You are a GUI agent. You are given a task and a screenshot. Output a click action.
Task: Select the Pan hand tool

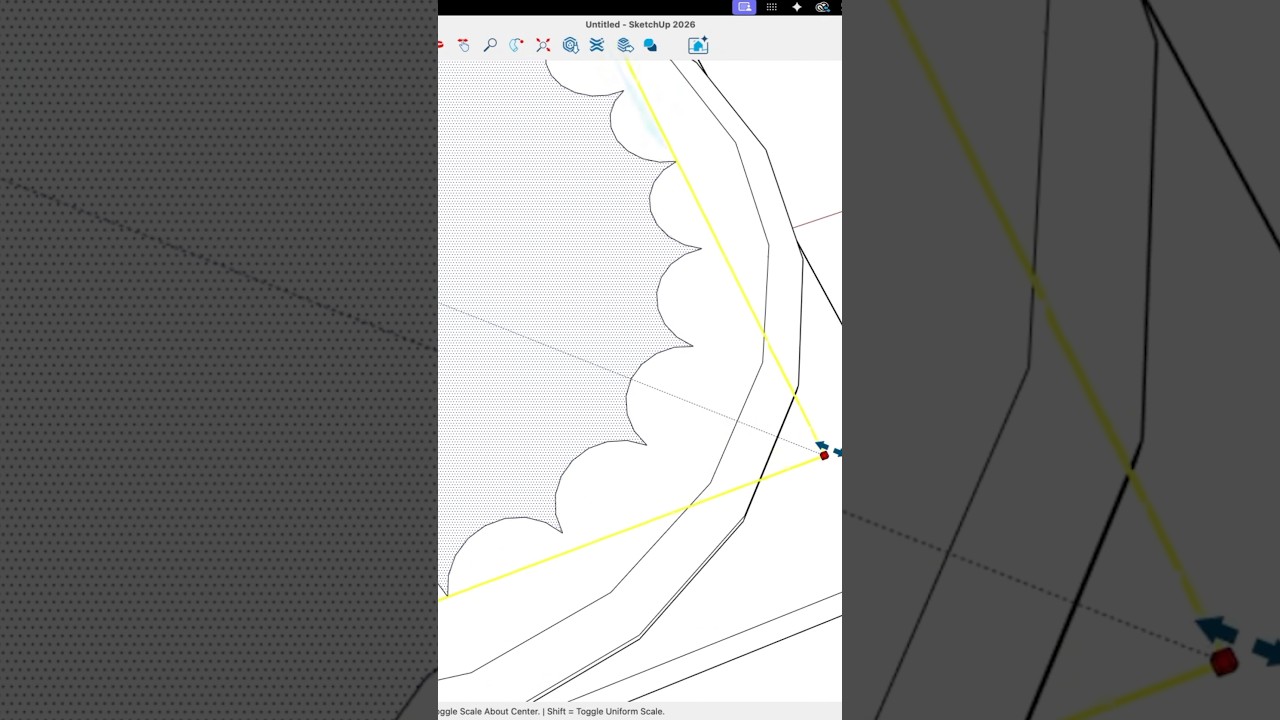[x=463, y=45]
